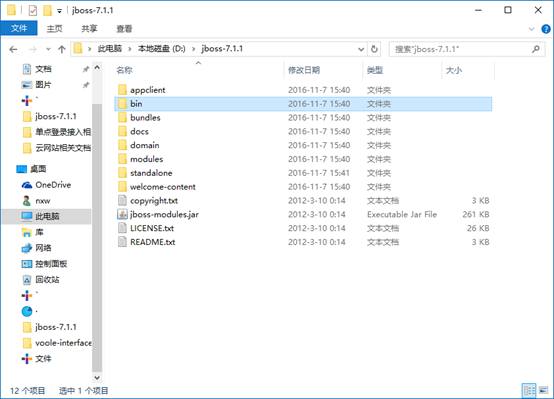Select the appclient folder icon
The width and height of the screenshot is (554, 399).
click(122, 90)
